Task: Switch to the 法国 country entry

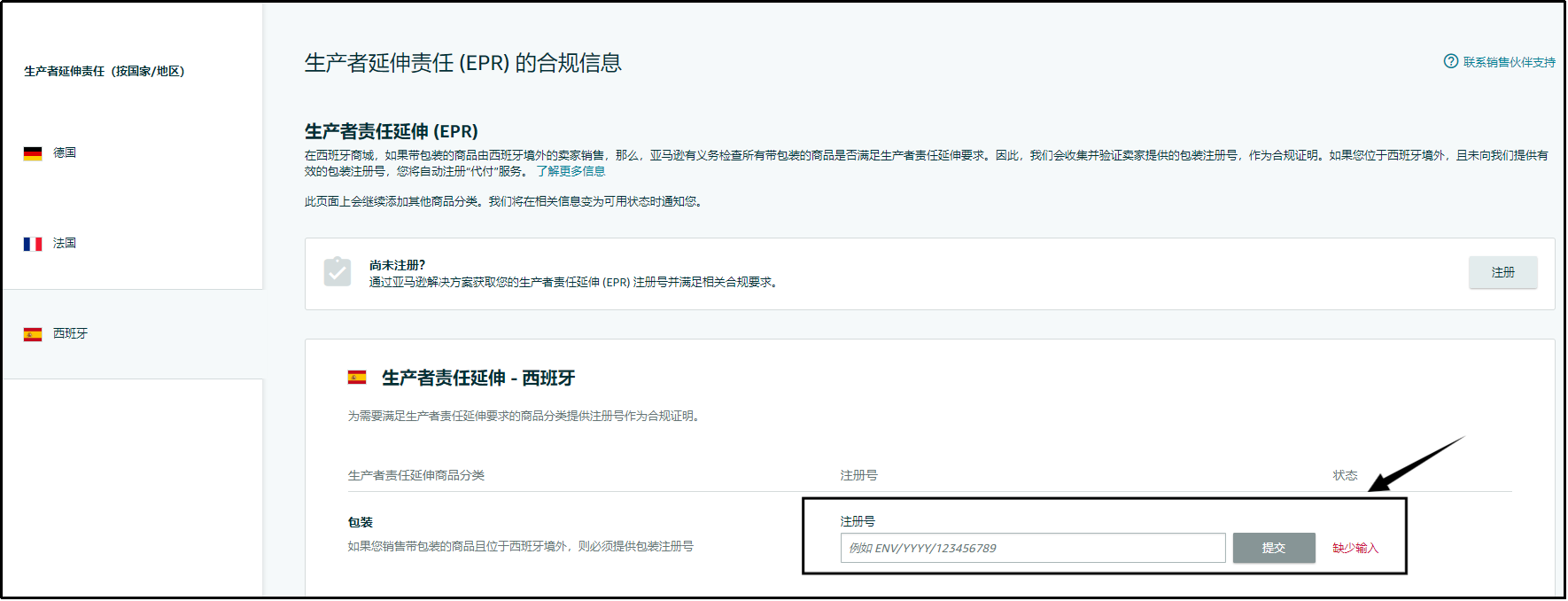Action: (x=65, y=243)
